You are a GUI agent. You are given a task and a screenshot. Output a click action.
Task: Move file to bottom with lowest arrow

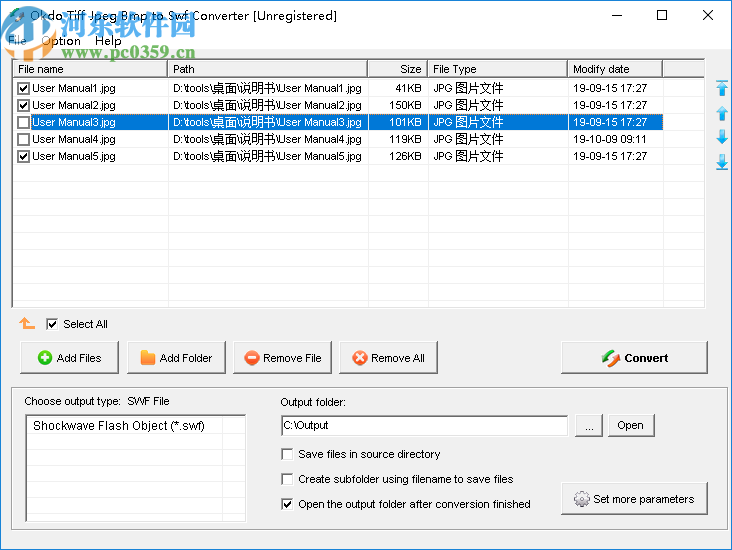pyautogui.click(x=722, y=162)
